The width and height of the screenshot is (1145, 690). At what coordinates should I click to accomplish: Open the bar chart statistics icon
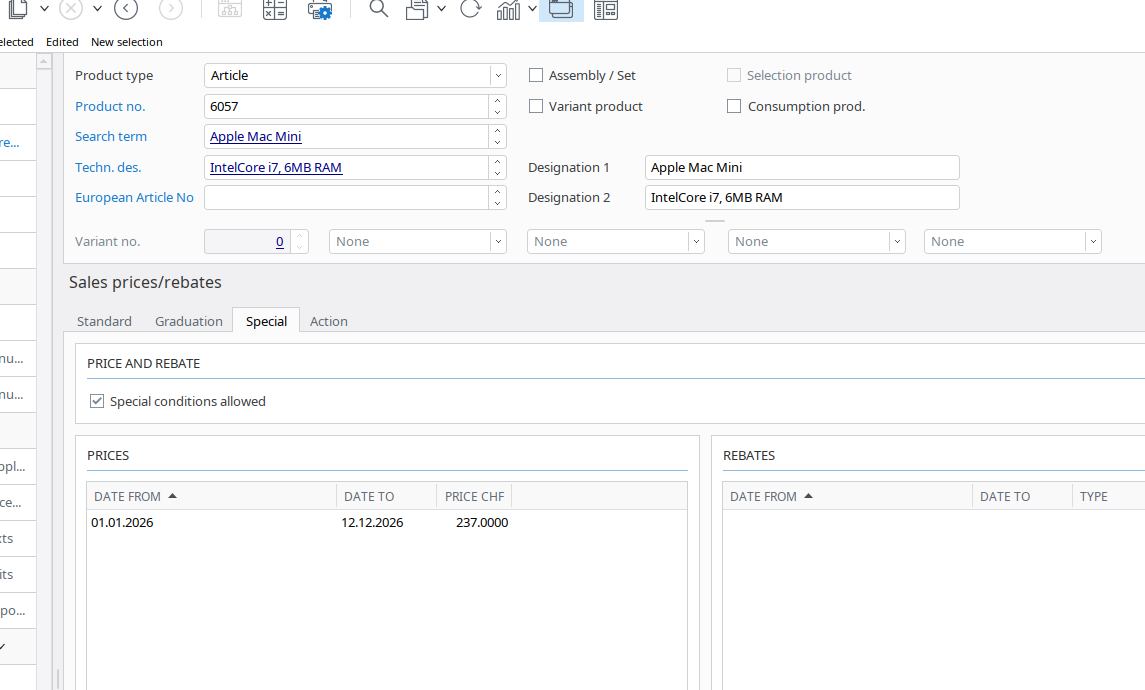click(x=509, y=10)
